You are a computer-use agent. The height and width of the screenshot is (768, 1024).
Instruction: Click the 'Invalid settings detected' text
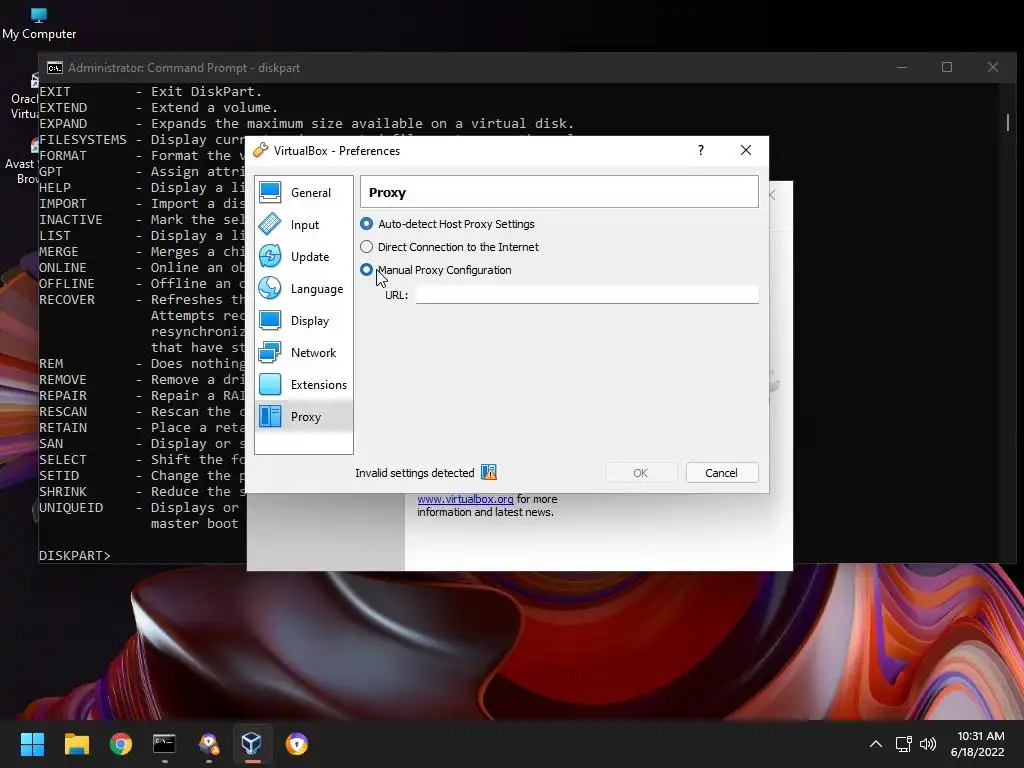(x=415, y=473)
